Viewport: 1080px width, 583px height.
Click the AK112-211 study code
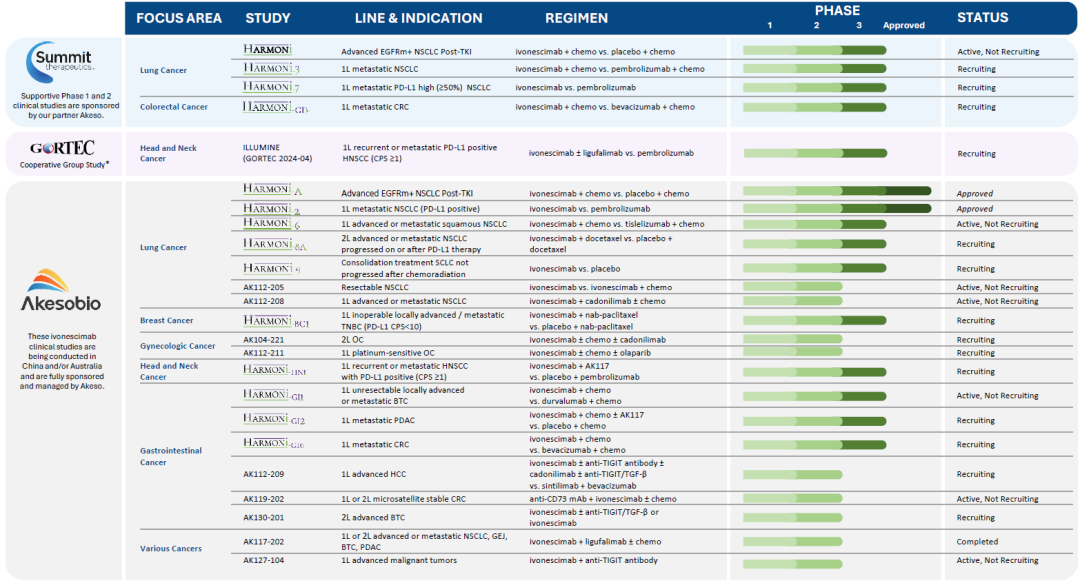click(263, 353)
